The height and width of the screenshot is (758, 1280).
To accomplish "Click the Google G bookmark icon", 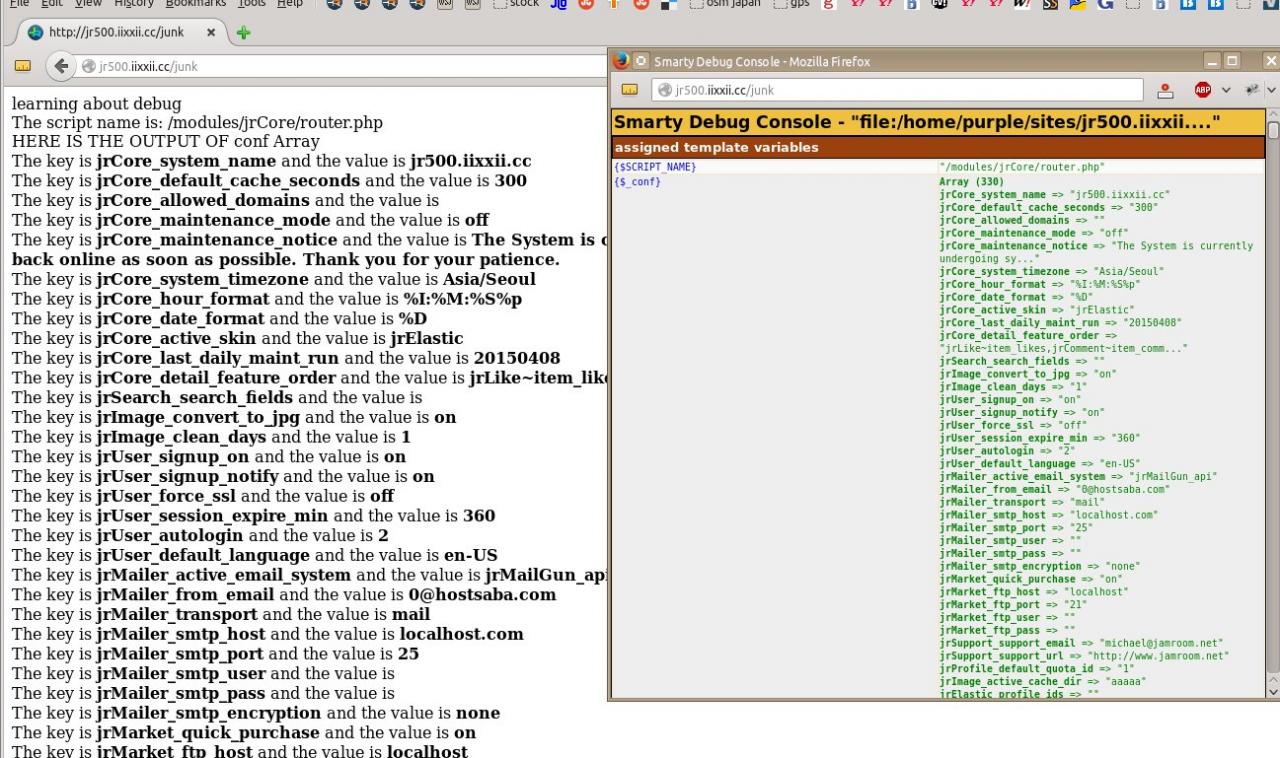I will [x=1101, y=5].
